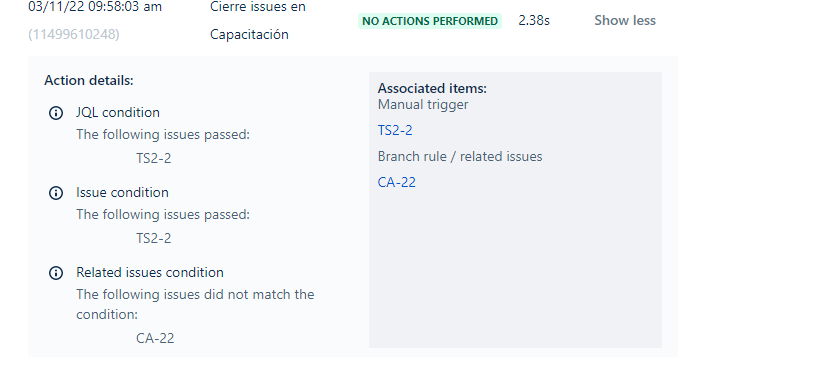Click the Associated items heading
The height and width of the screenshot is (384, 833).
point(432,89)
